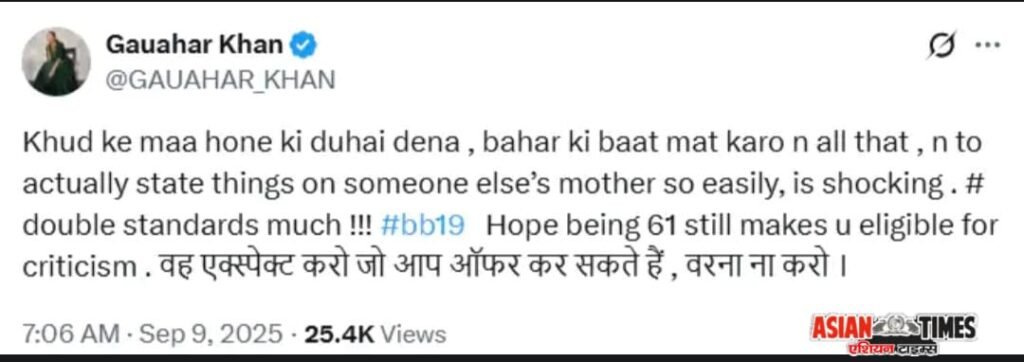
Task: Open the Grok slashed-circle icon
Action: click(942, 45)
